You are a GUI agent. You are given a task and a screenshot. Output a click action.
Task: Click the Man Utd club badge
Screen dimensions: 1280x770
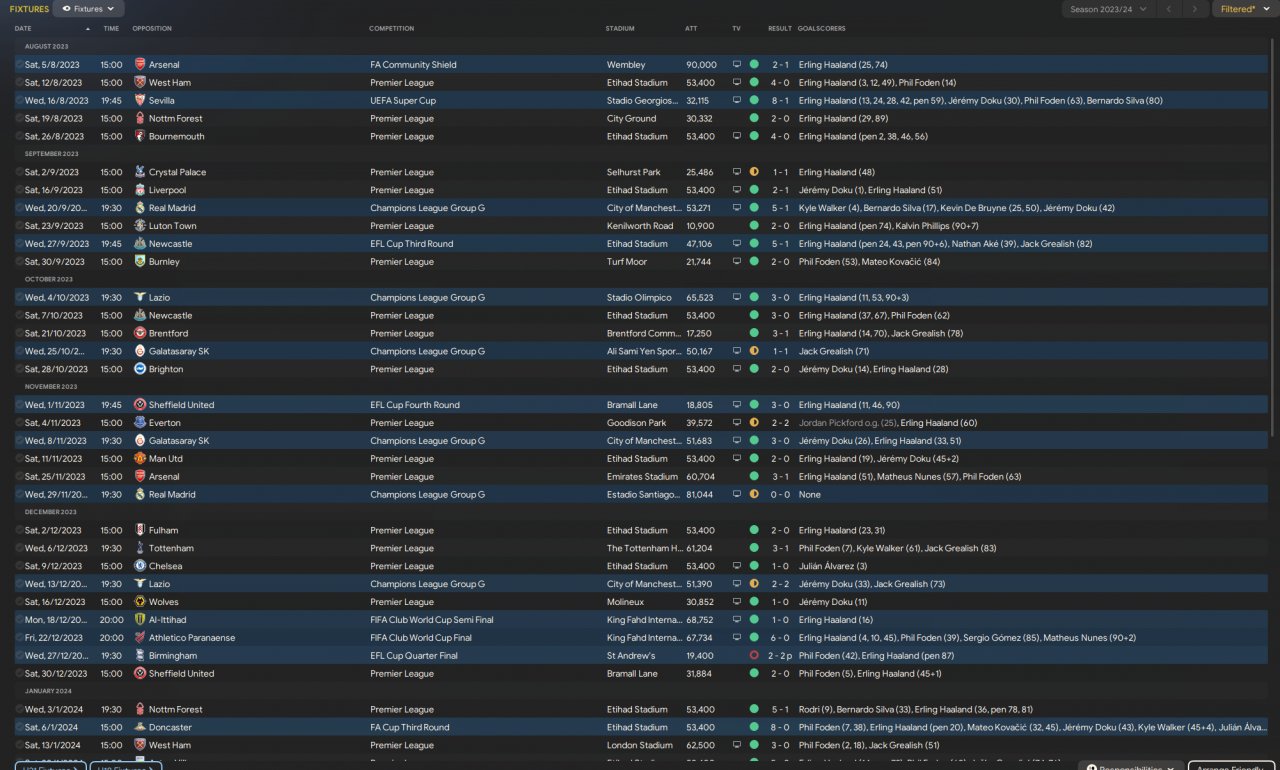tap(140, 459)
